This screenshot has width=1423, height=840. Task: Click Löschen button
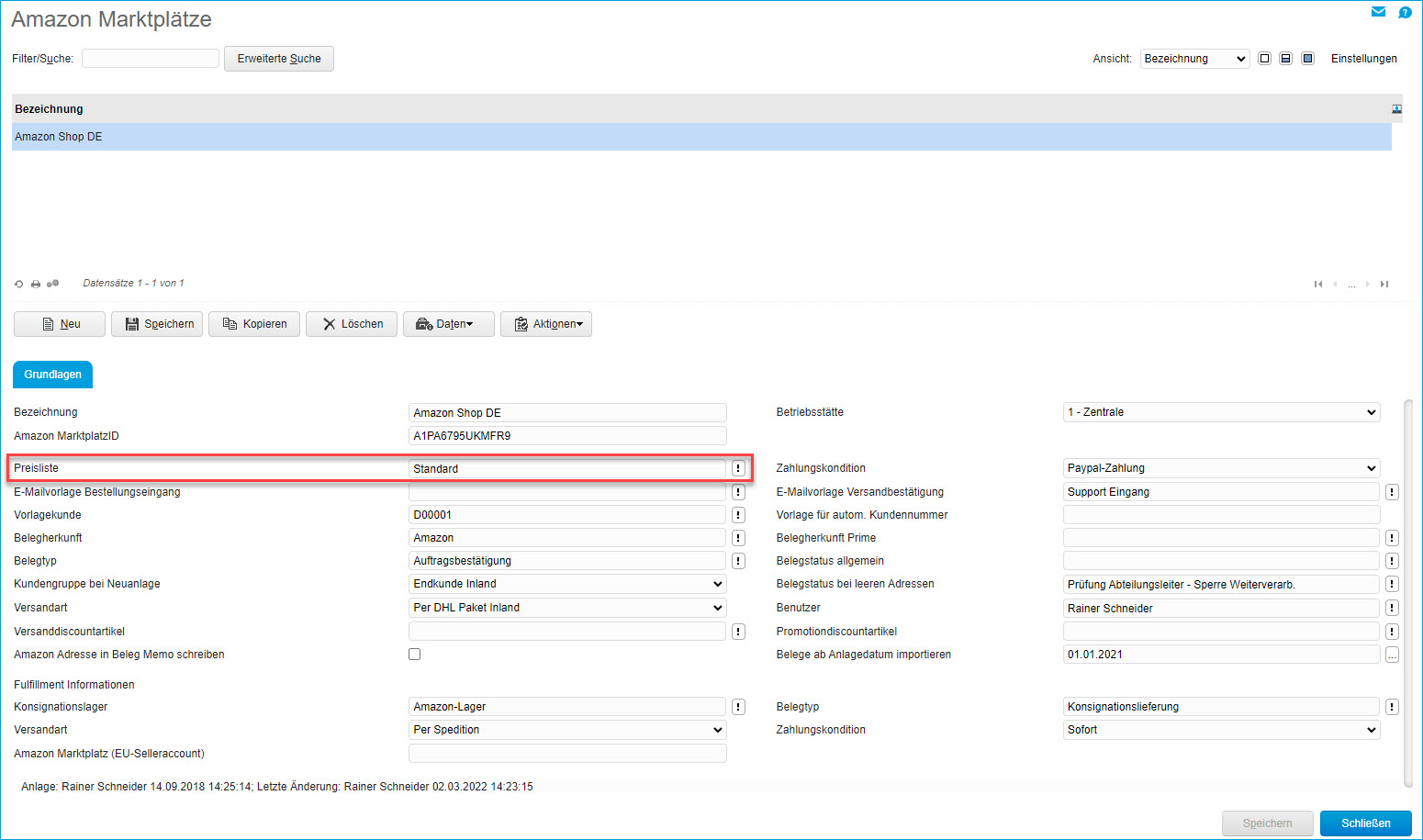click(352, 324)
